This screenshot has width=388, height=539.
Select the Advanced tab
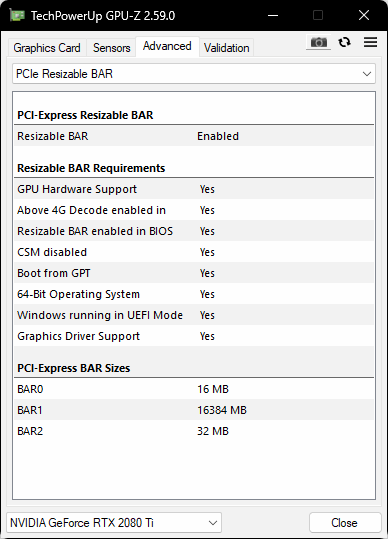click(x=167, y=46)
